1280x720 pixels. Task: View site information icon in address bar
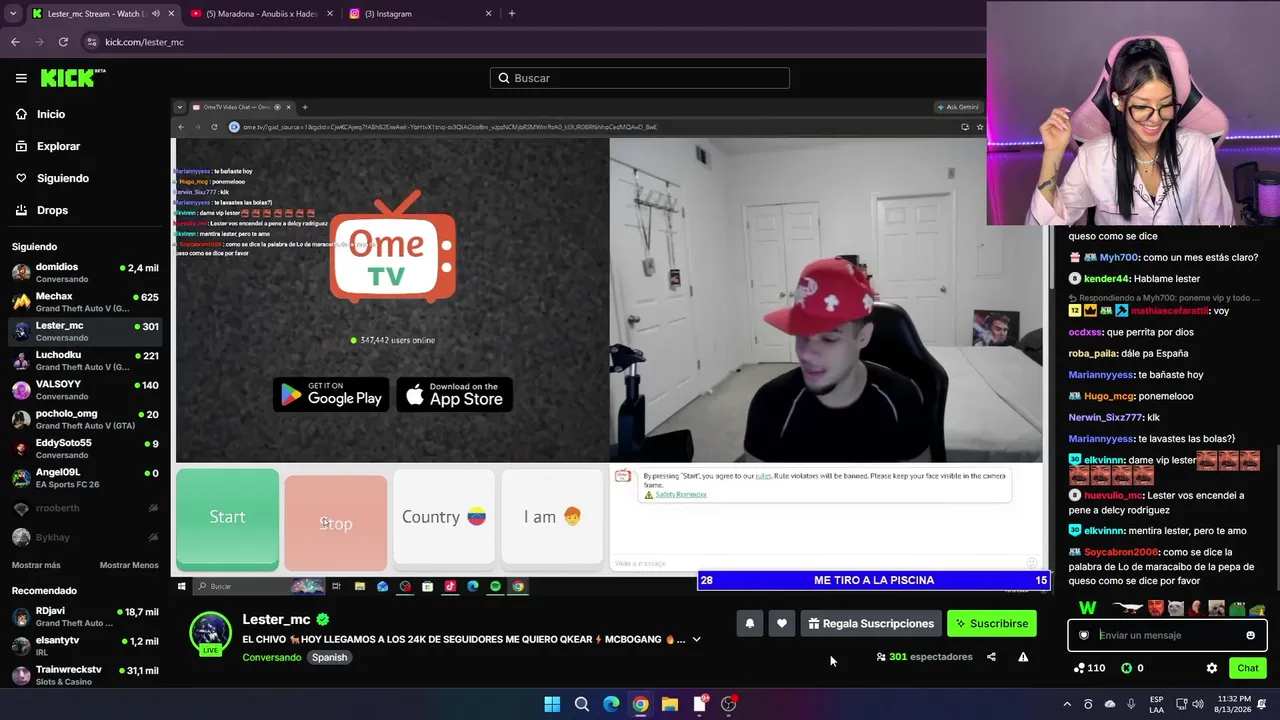click(92, 42)
